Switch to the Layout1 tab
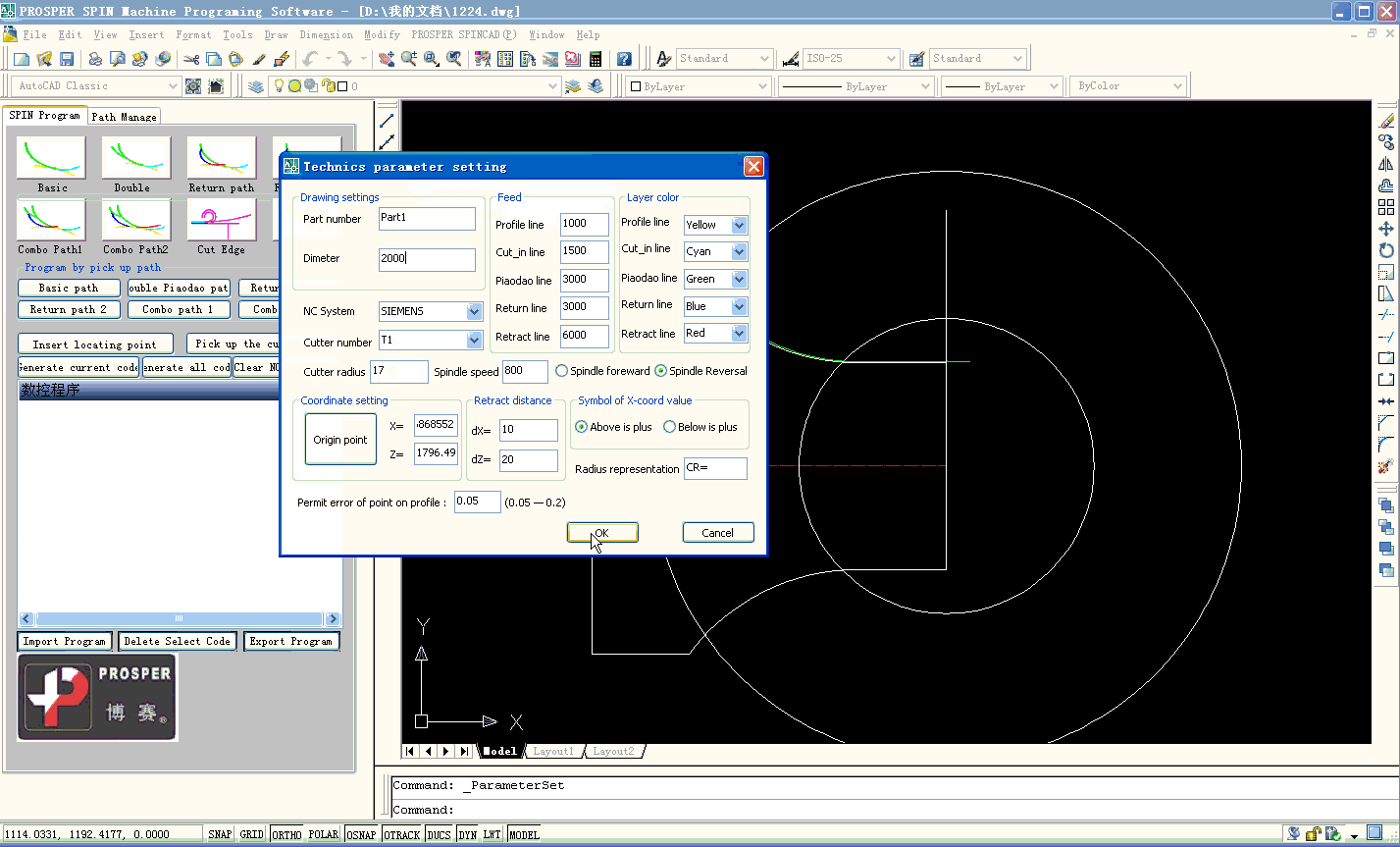This screenshot has height=847, width=1400. 552,751
